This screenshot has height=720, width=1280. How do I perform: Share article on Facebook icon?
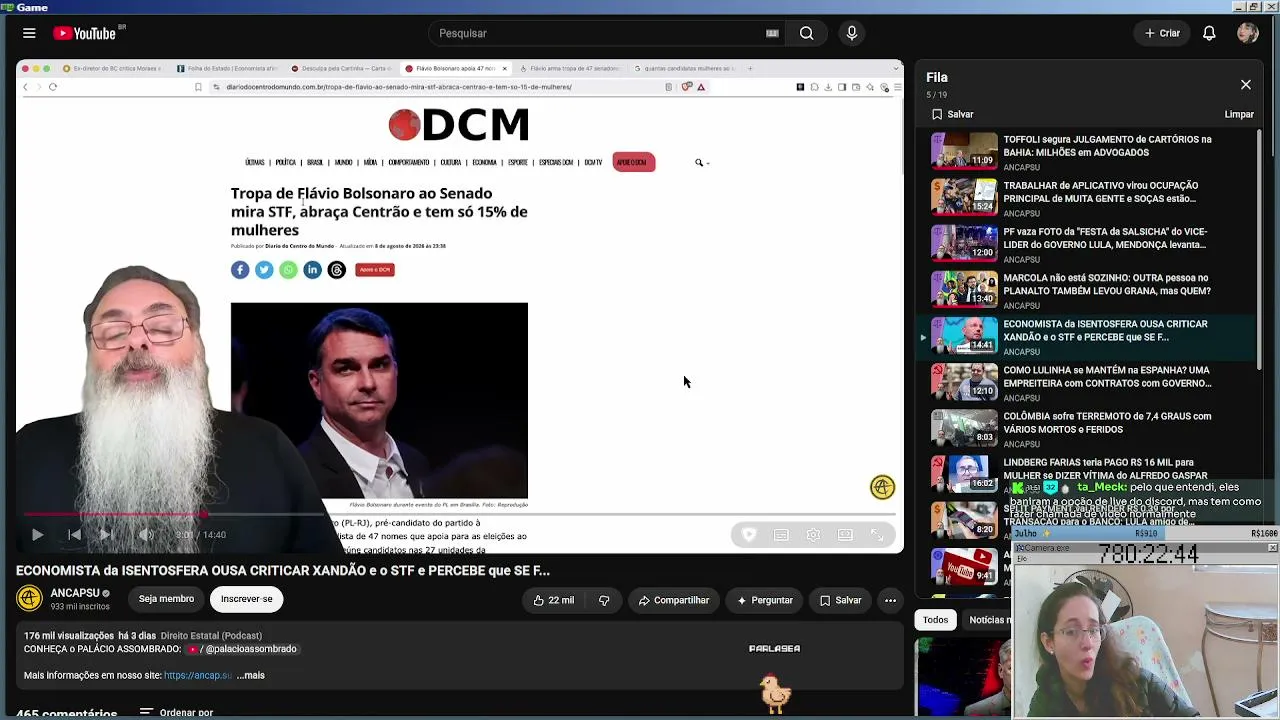240,270
